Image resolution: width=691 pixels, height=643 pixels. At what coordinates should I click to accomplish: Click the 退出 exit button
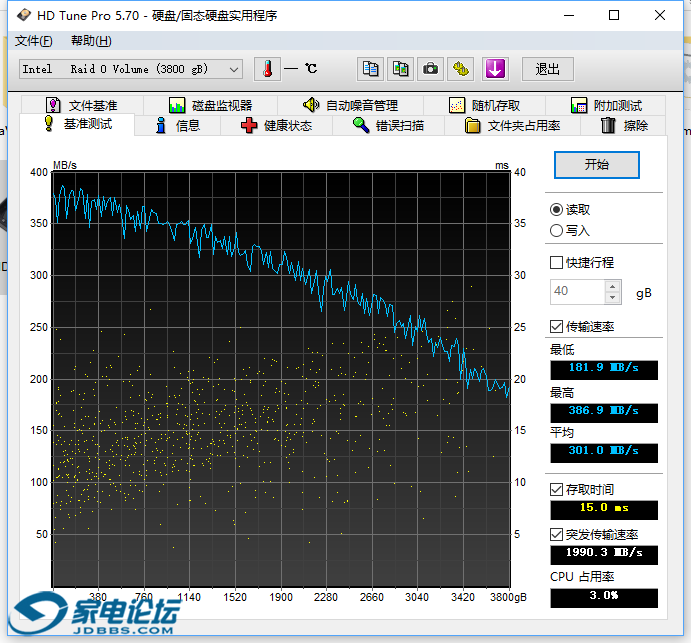[x=548, y=69]
